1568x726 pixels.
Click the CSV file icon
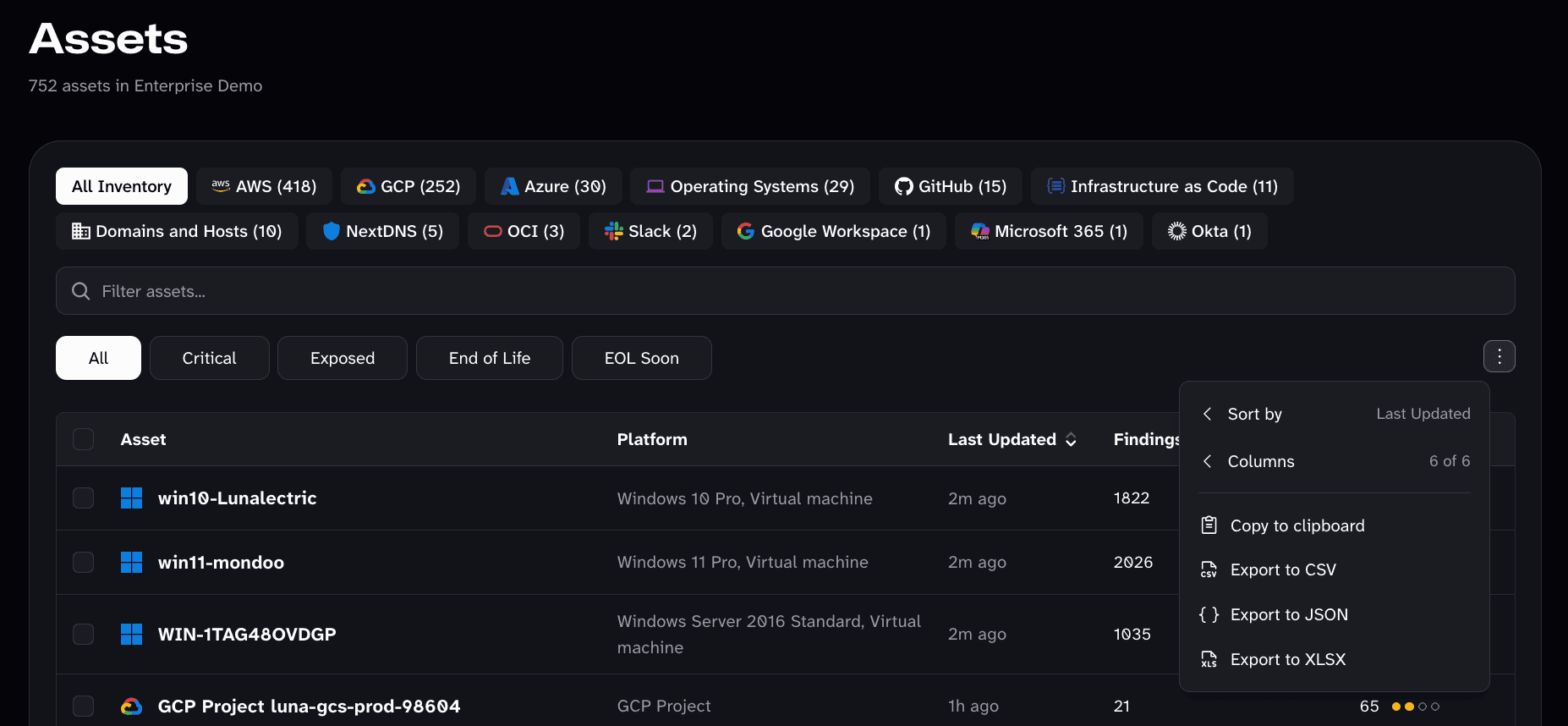pyautogui.click(x=1209, y=569)
